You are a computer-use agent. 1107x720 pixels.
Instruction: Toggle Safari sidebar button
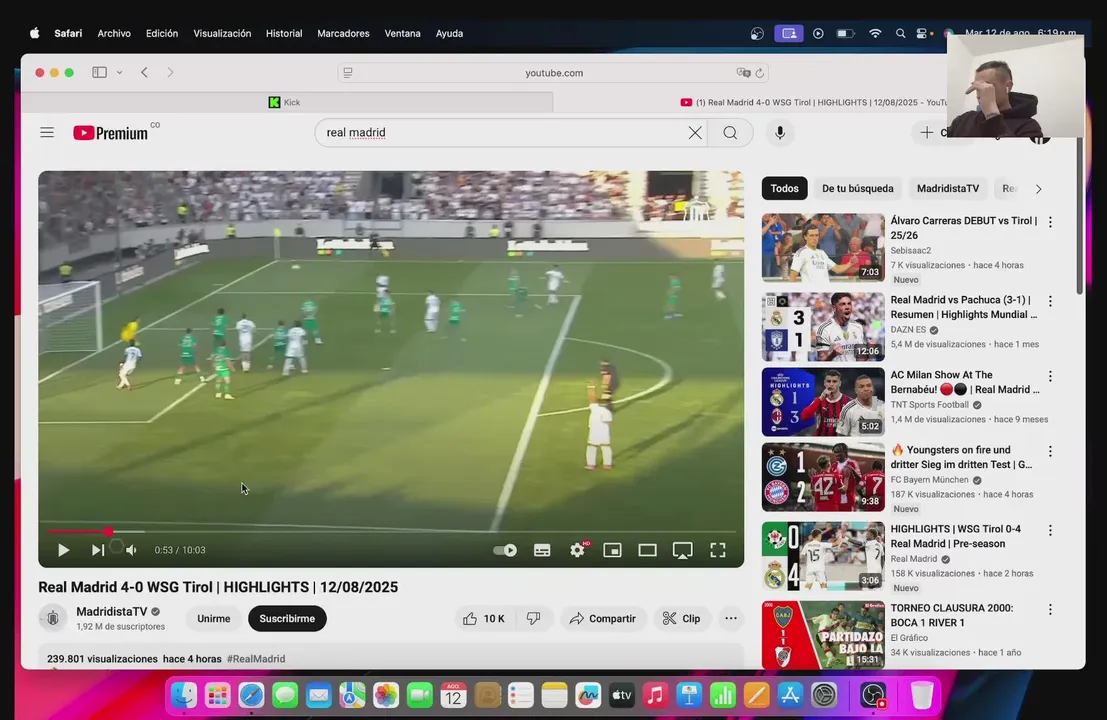click(100, 72)
